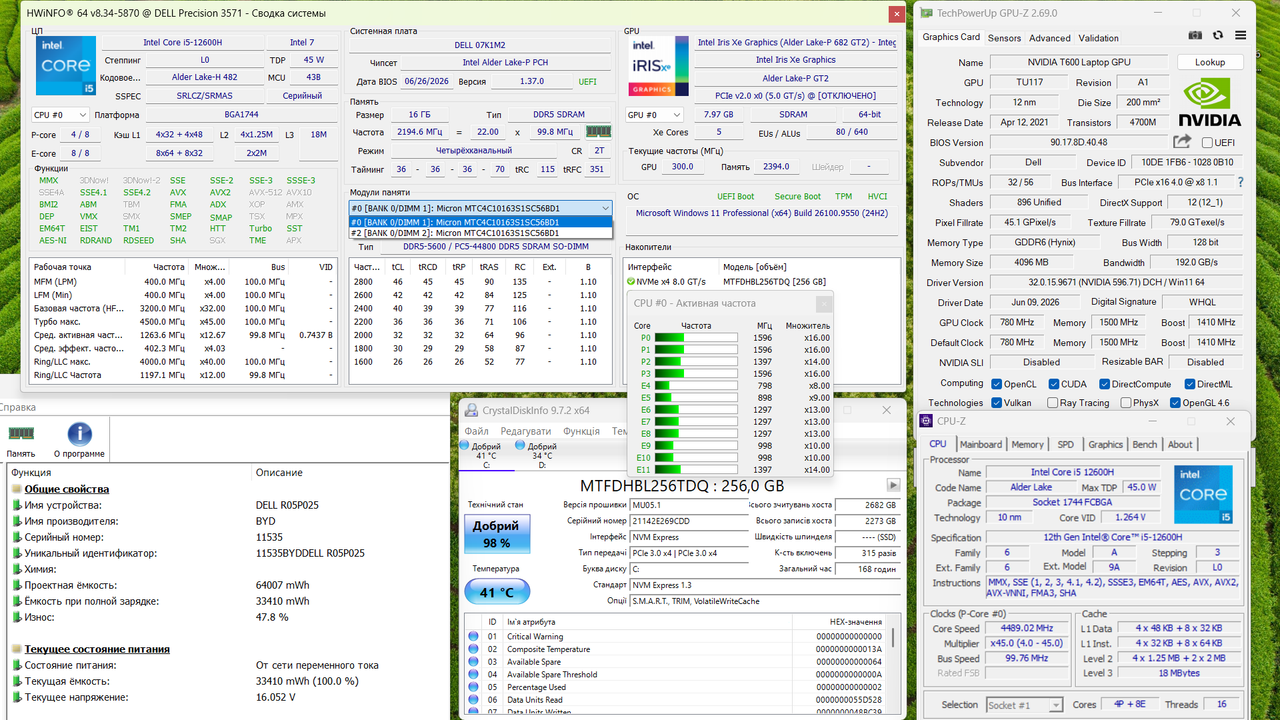The height and width of the screenshot is (720, 1280).
Task: Click the GPU-Z refresh icon
Action: pyautogui.click(x=1216, y=36)
